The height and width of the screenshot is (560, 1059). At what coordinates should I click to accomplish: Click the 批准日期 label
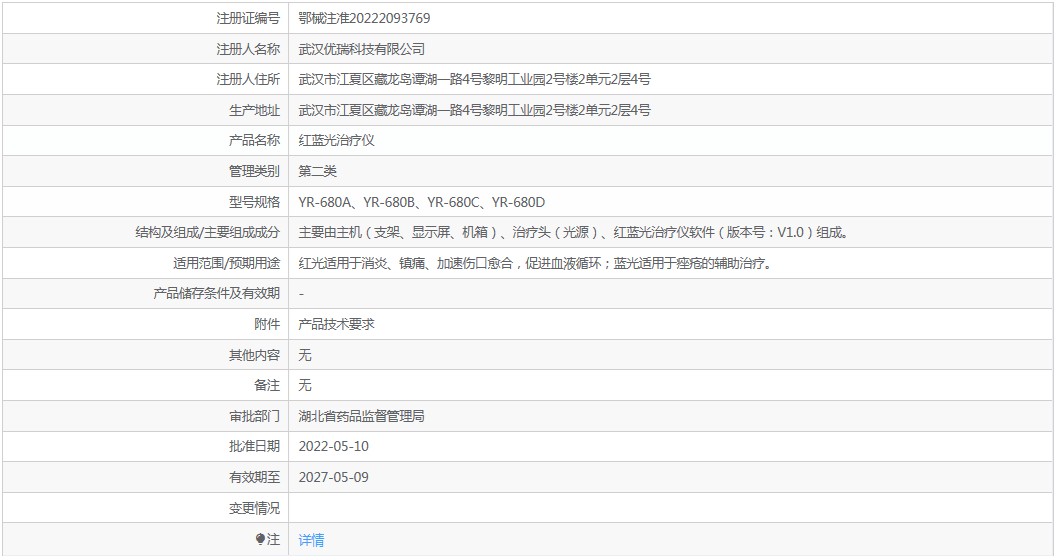[254, 447]
